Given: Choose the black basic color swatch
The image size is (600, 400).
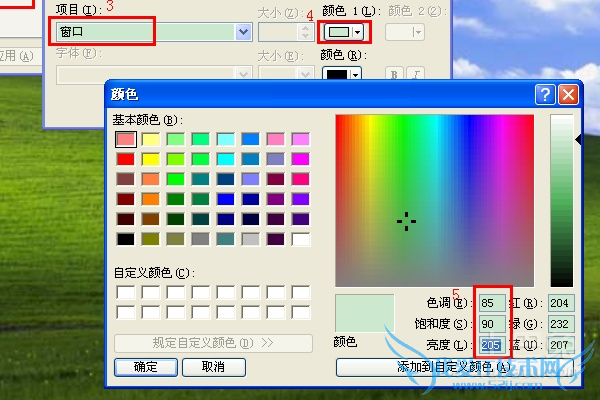Looking at the screenshot, I should tap(126, 239).
